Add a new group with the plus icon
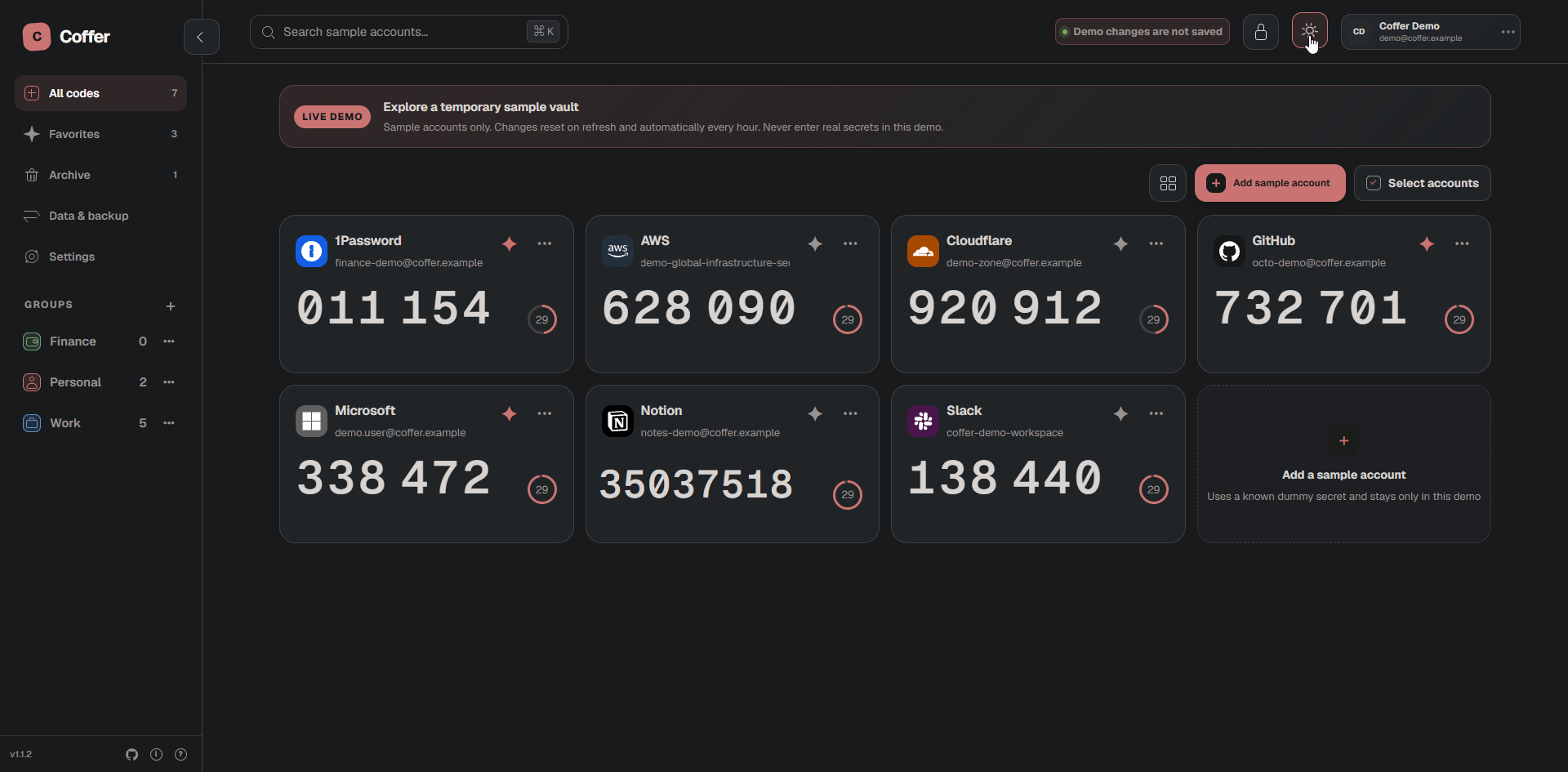This screenshot has width=1568, height=772. (x=171, y=306)
